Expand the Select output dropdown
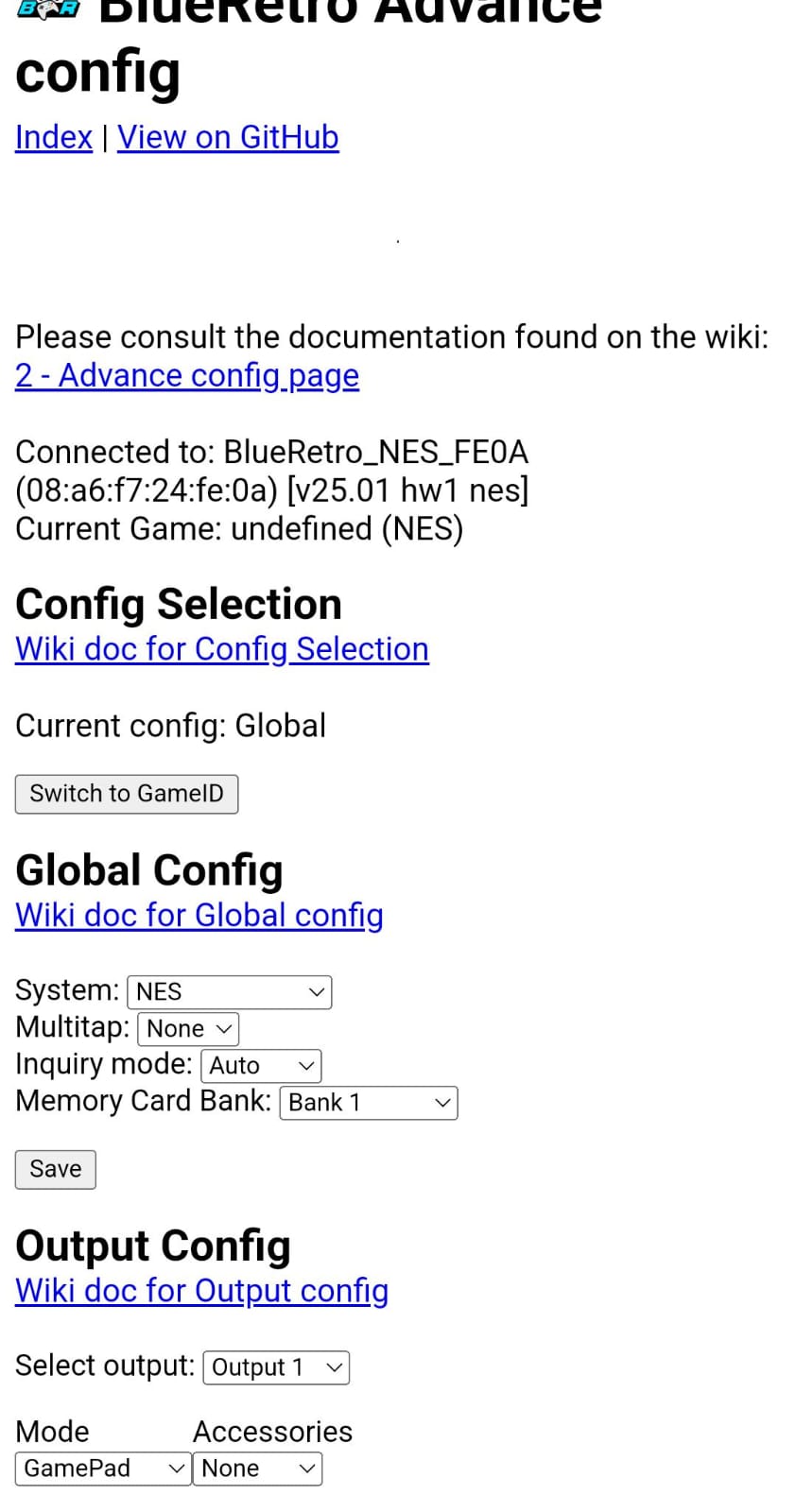The image size is (796, 1512). click(x=276, y=1367)
